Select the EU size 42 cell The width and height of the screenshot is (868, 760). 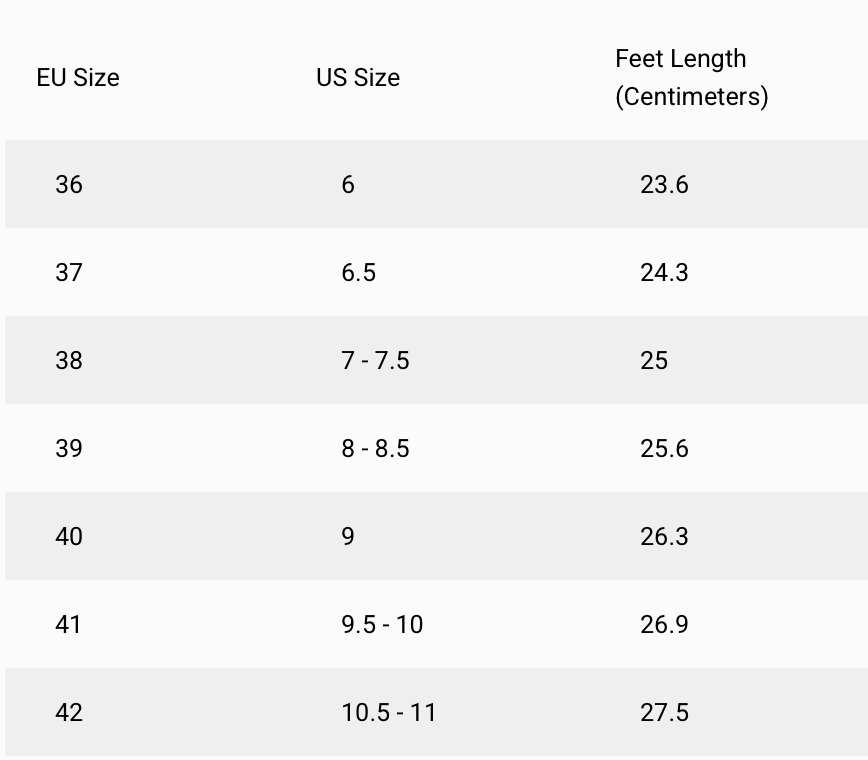coord(69,713)
